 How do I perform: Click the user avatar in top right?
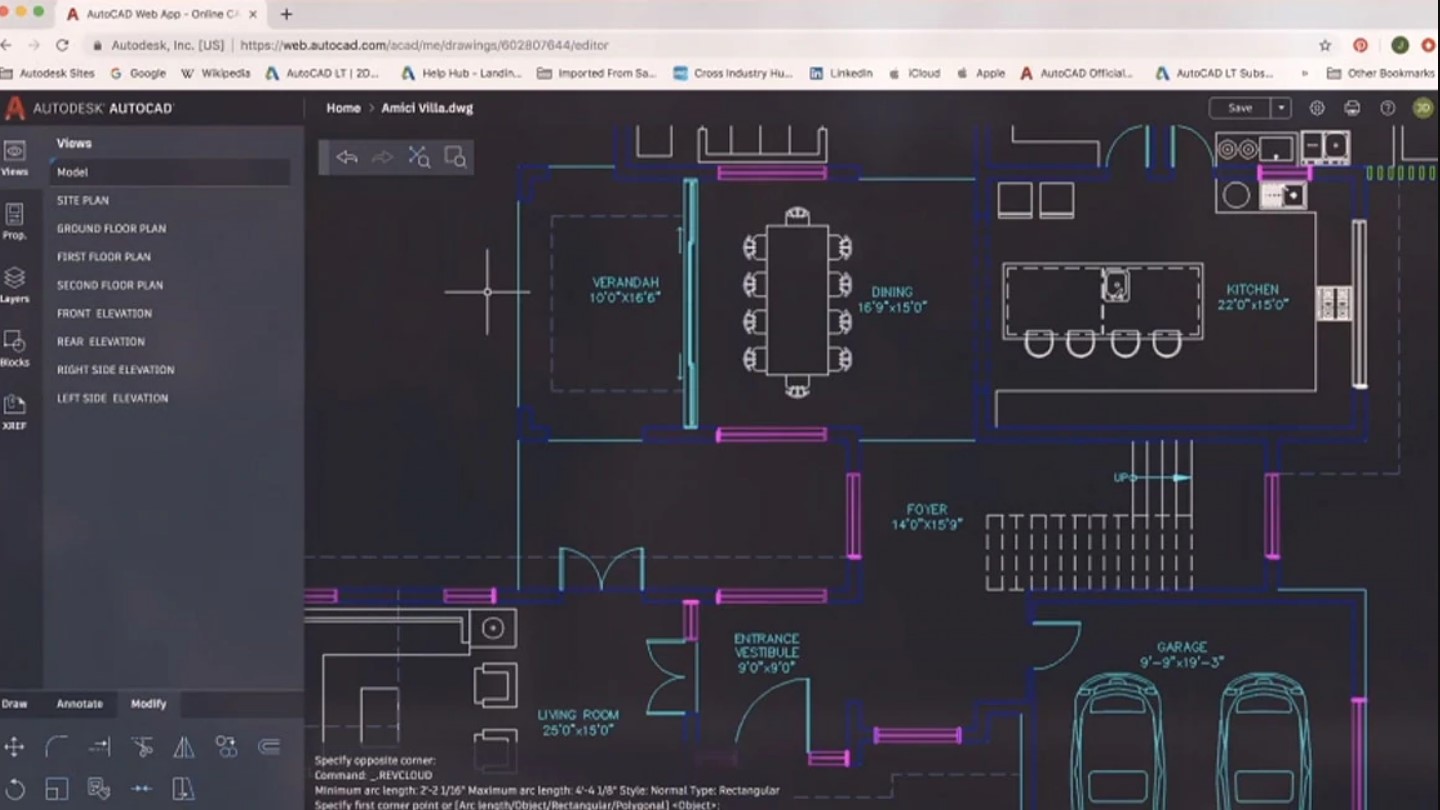[1421, 108]
